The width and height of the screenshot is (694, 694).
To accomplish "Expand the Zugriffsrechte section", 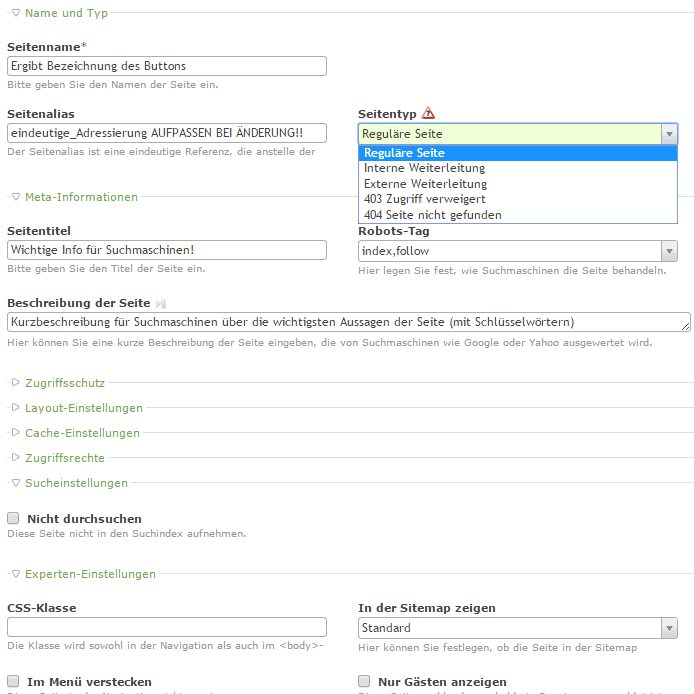I will [16, 458].
